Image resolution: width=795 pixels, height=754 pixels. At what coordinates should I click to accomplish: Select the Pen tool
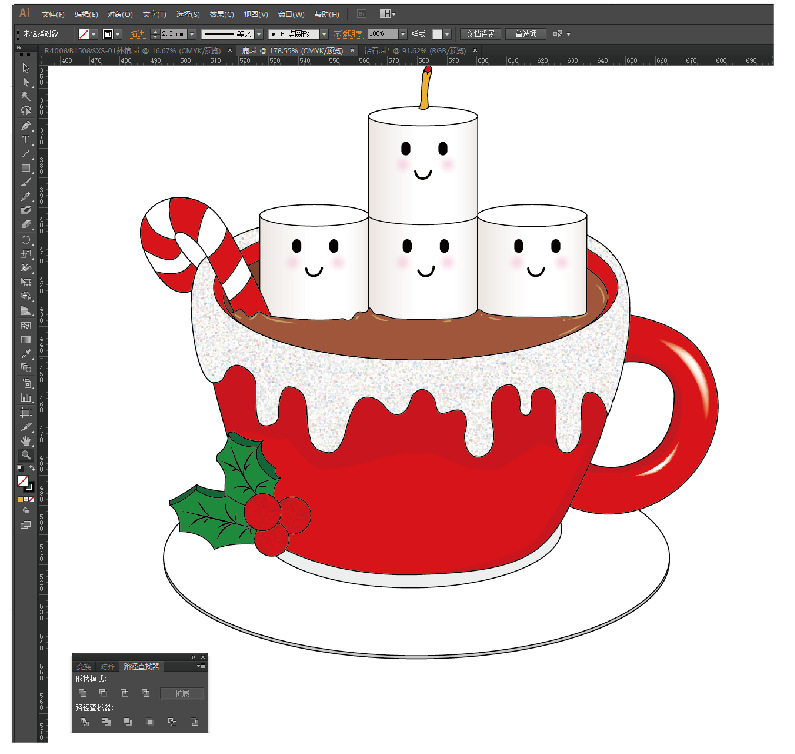26,126
